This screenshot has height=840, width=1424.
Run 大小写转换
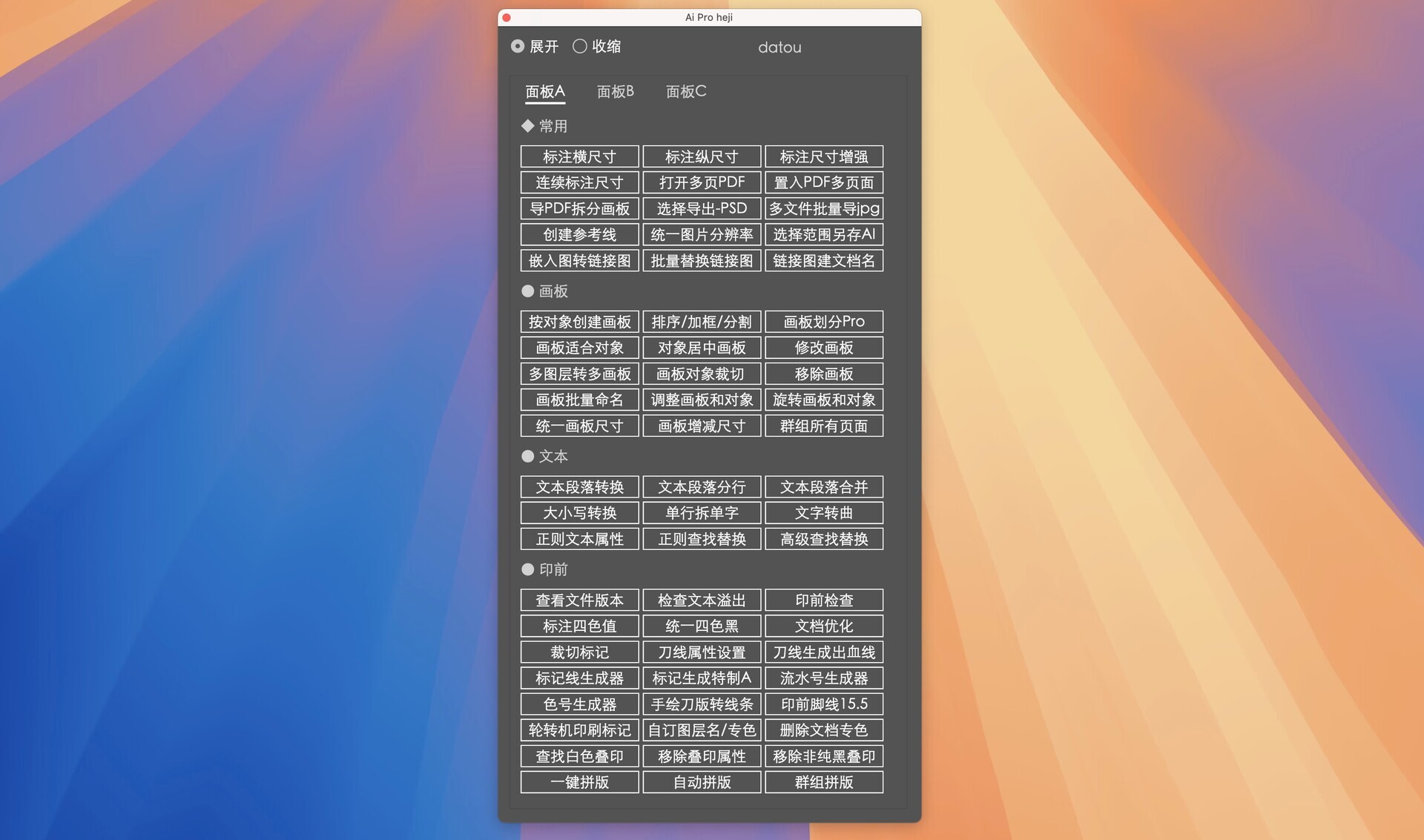pyautogui.click(x=580, y=513)
